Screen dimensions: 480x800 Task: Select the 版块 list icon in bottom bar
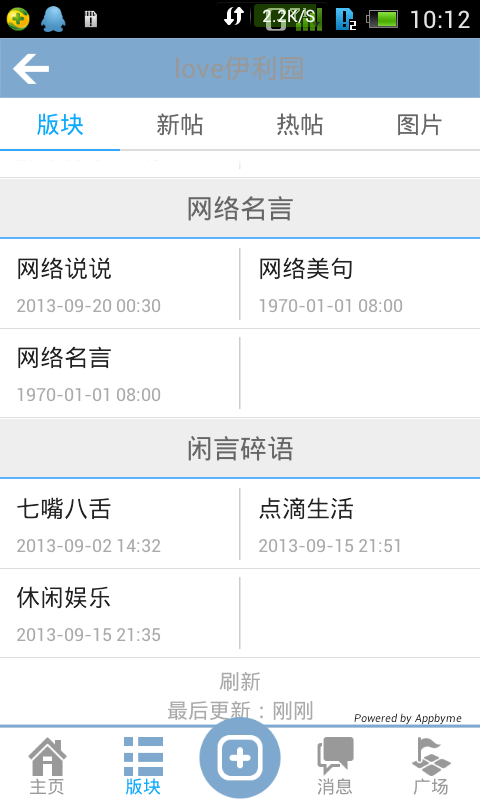tap(143, 765)
